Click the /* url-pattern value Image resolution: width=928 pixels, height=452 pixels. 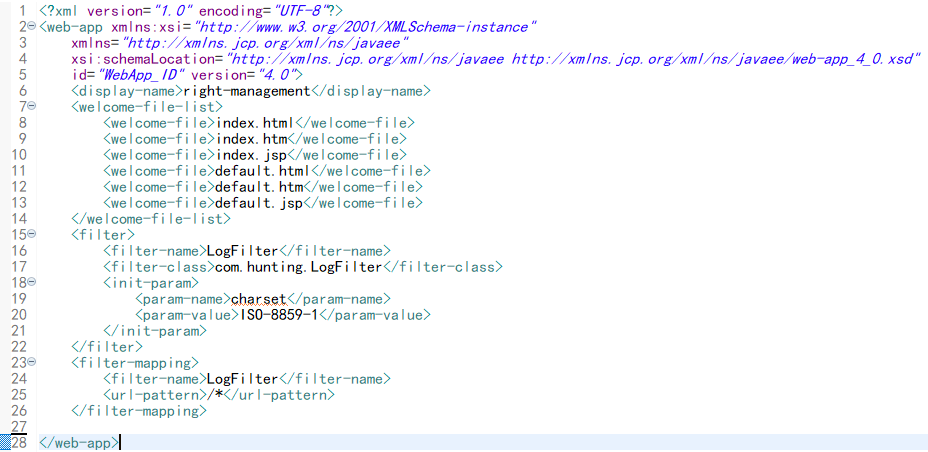215,394
